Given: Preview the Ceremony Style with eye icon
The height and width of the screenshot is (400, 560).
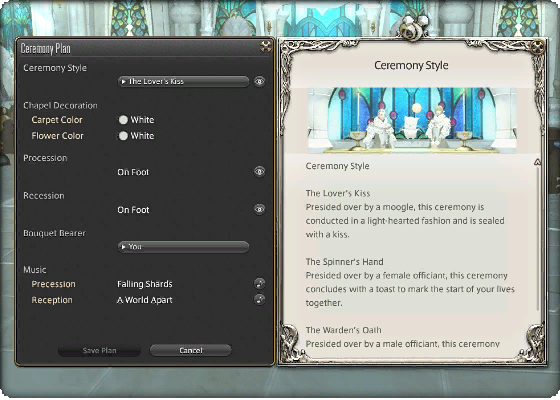Looking at the screenshot, I should (260, 82).
